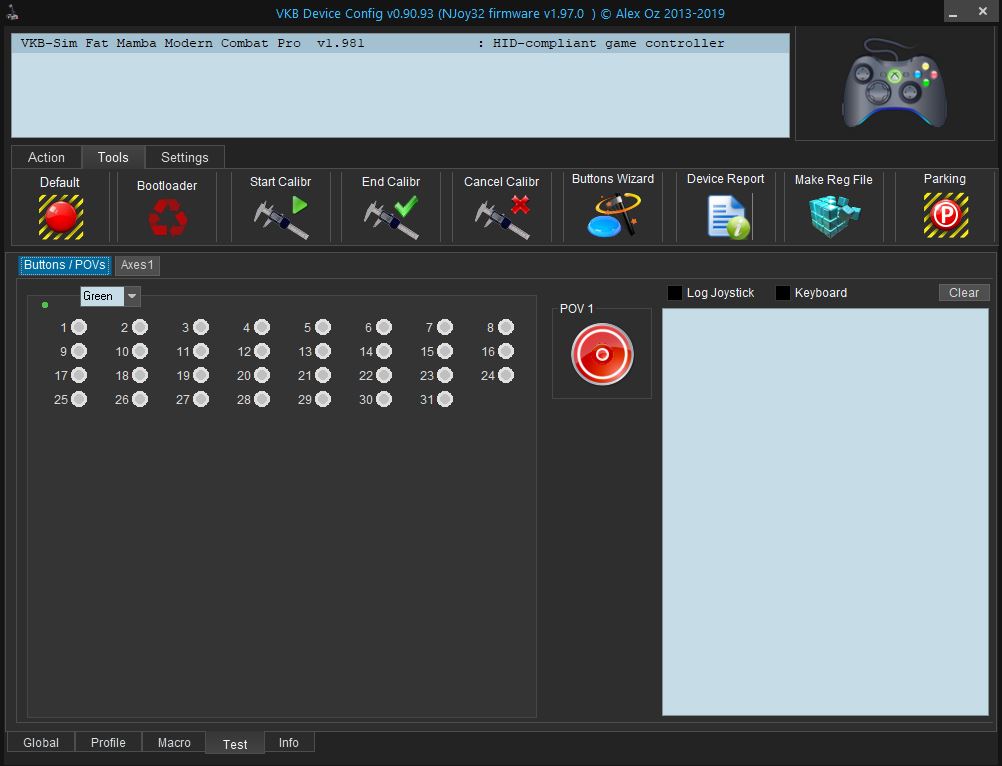1002x766 pixels.
Task: Launch the Buttons Wizard
Action: [613, 215]
